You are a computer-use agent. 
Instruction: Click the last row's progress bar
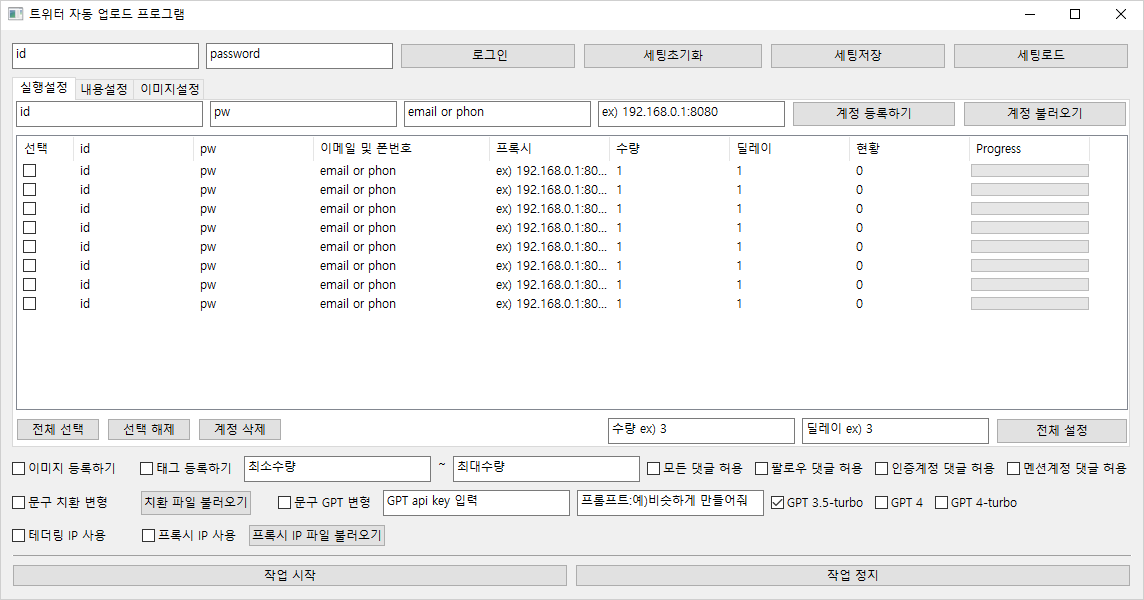coord(1029,304)
